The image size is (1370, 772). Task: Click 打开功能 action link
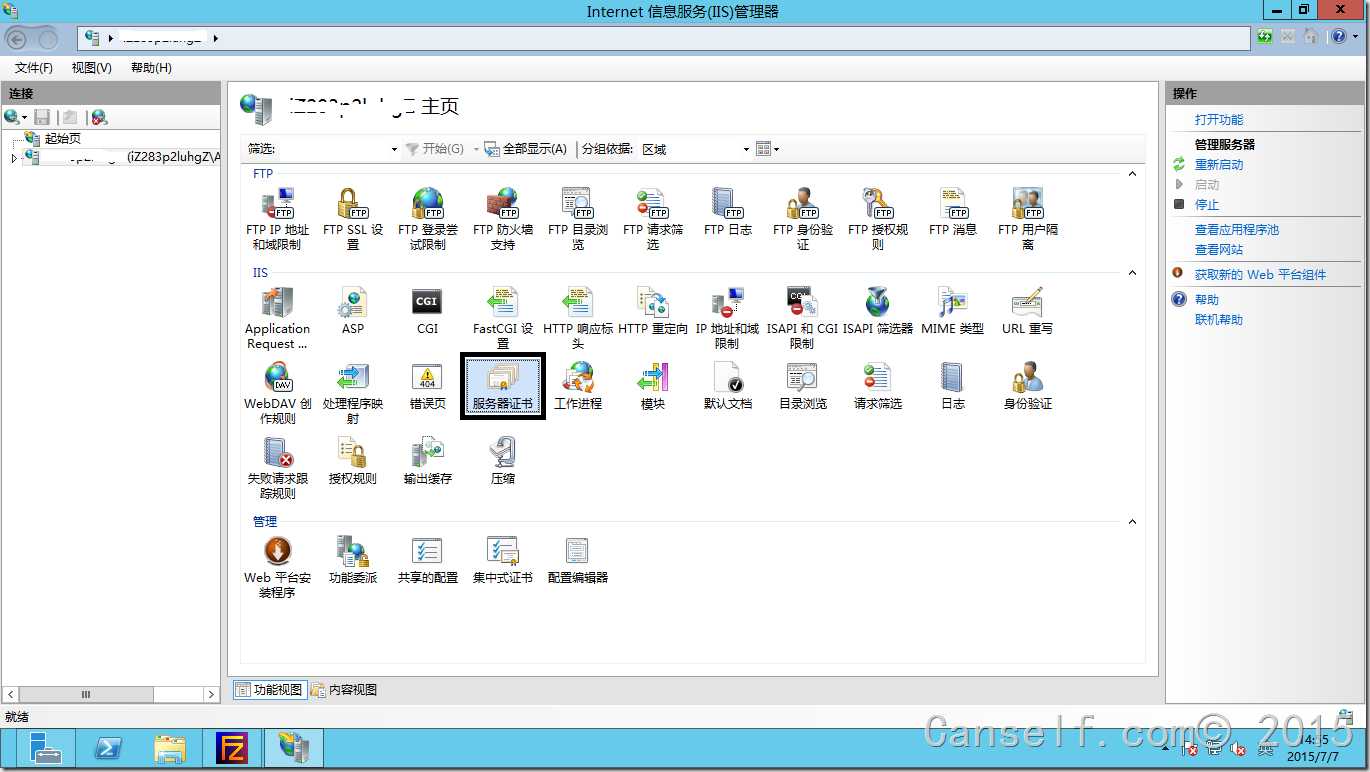point(1219,120)
